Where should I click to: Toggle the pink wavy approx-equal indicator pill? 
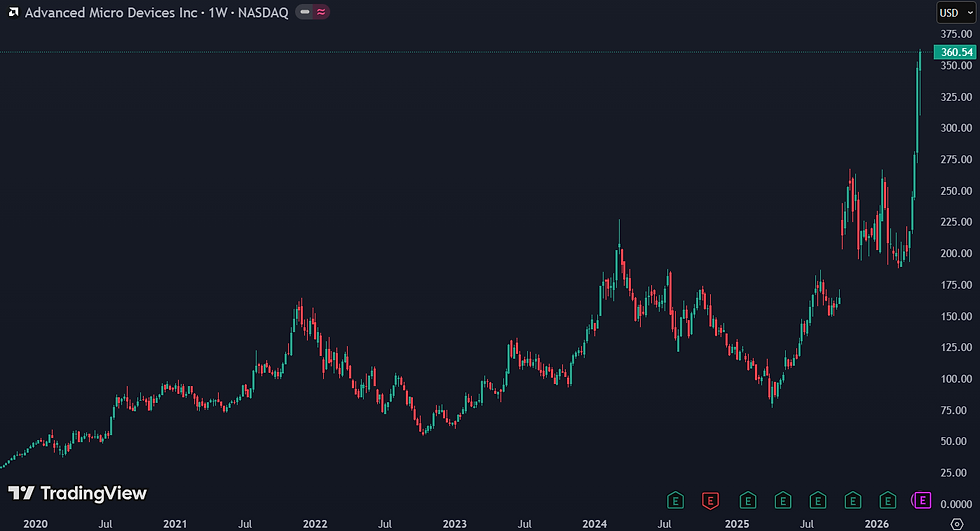(321, 12)
